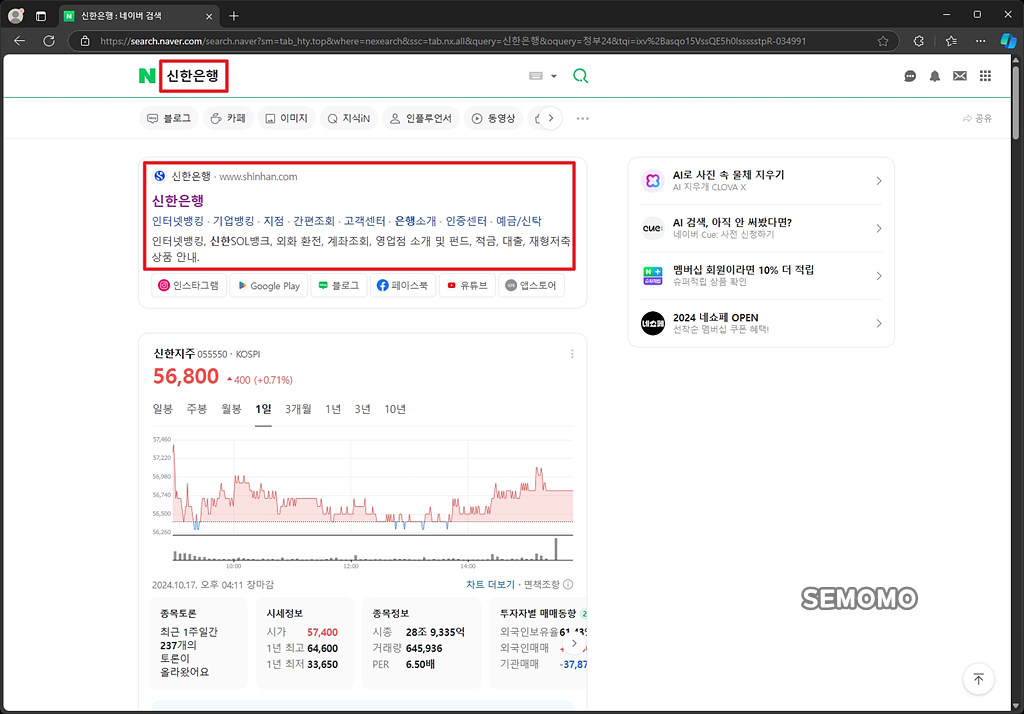This screenshot has width=1024, height=714.
Task: Open the favorites list icon in toolbar
Action: pos(951,41)
